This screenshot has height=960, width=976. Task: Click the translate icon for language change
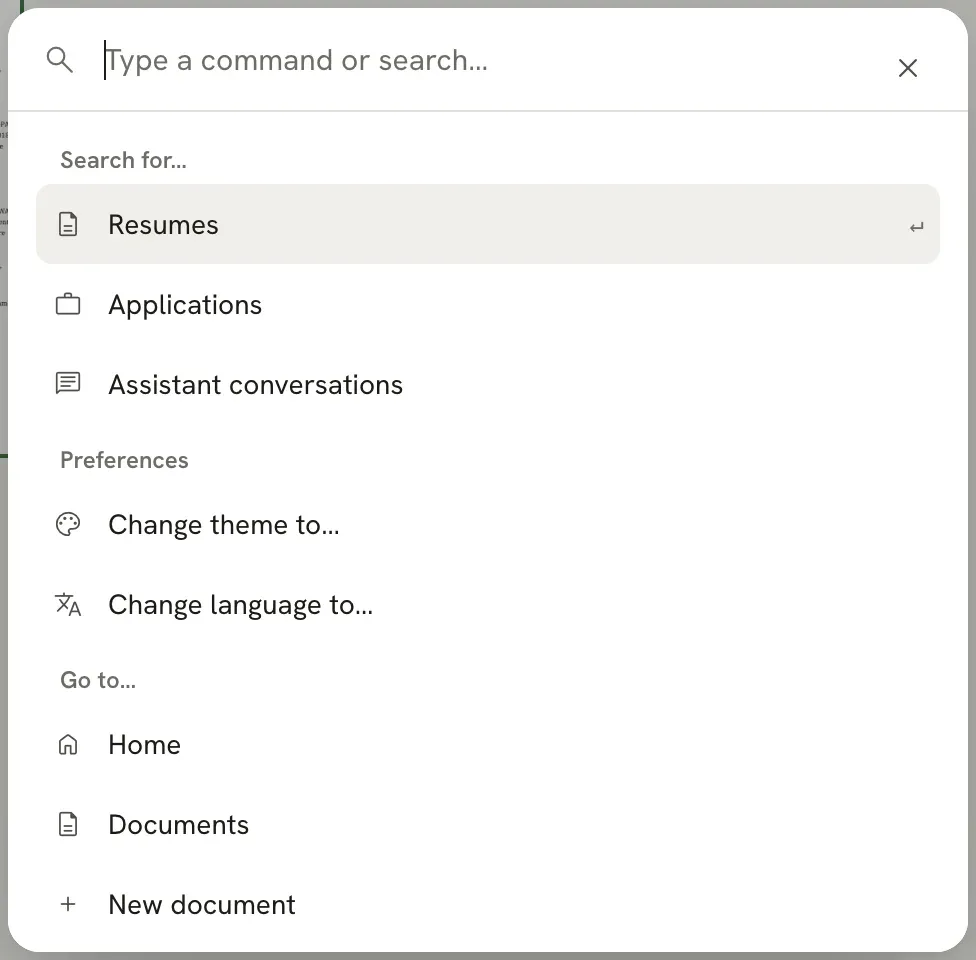pos(68,605)
